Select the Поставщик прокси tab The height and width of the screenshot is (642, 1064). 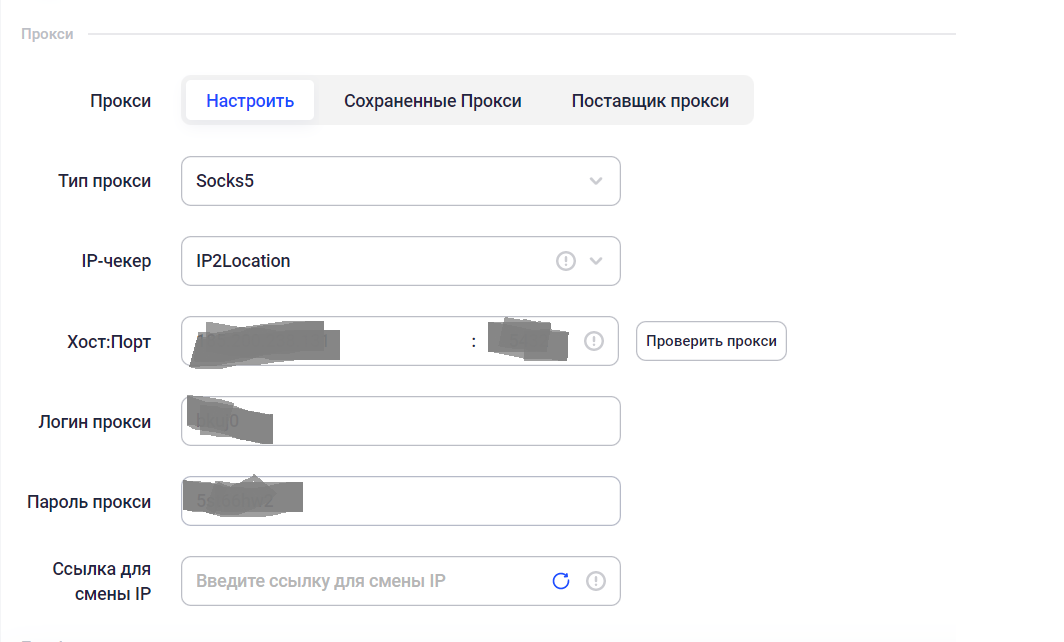[x=649, y=100]
